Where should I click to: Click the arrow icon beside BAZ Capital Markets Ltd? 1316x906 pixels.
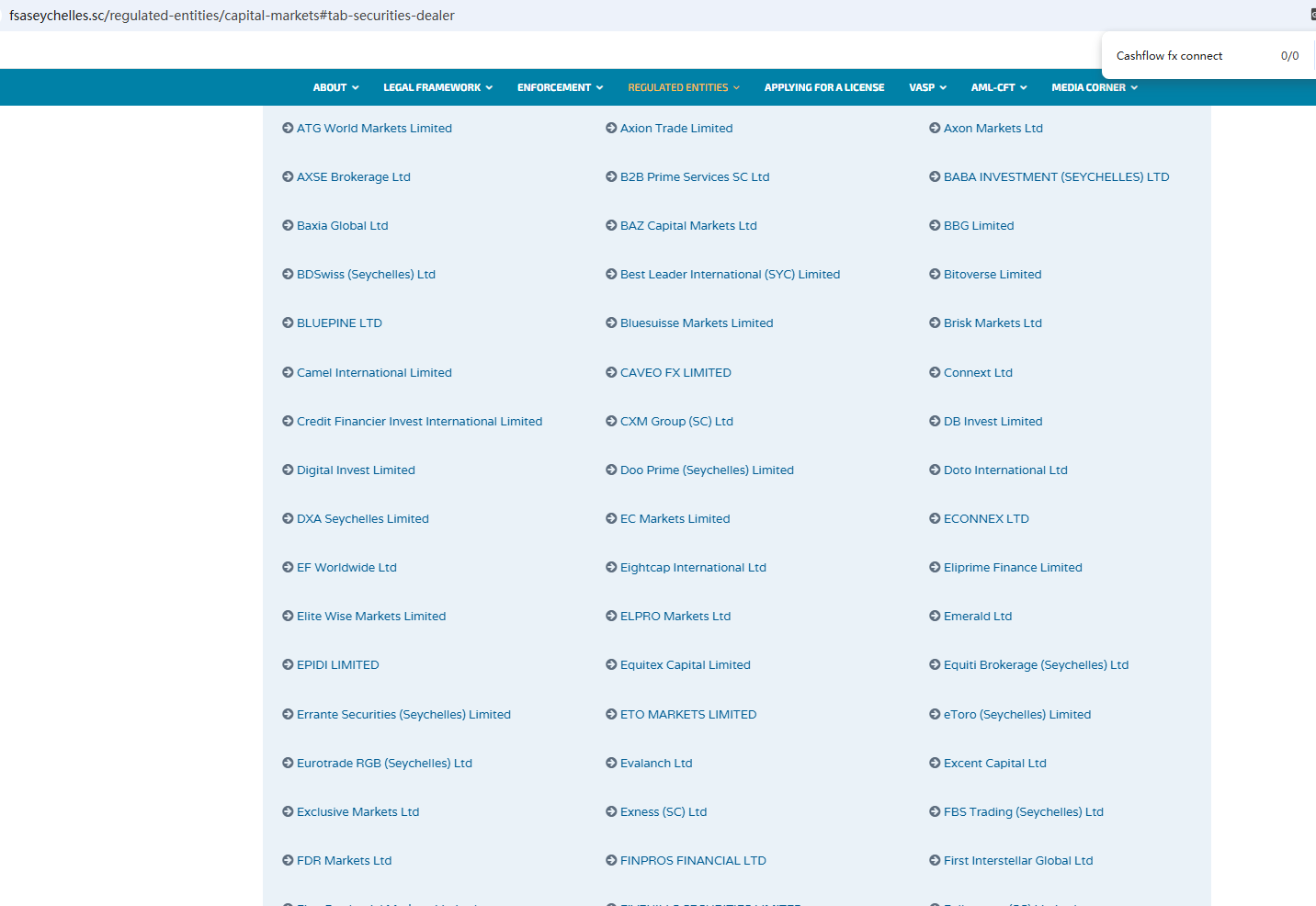(611, 226)
